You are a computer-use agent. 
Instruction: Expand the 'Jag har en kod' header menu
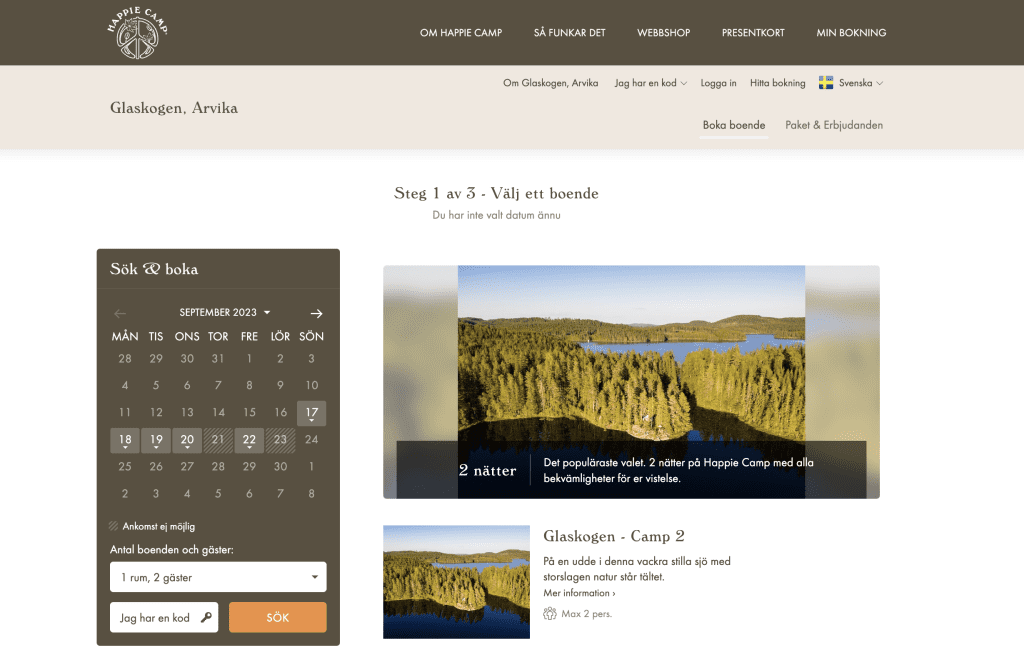[x=650, y=83]
